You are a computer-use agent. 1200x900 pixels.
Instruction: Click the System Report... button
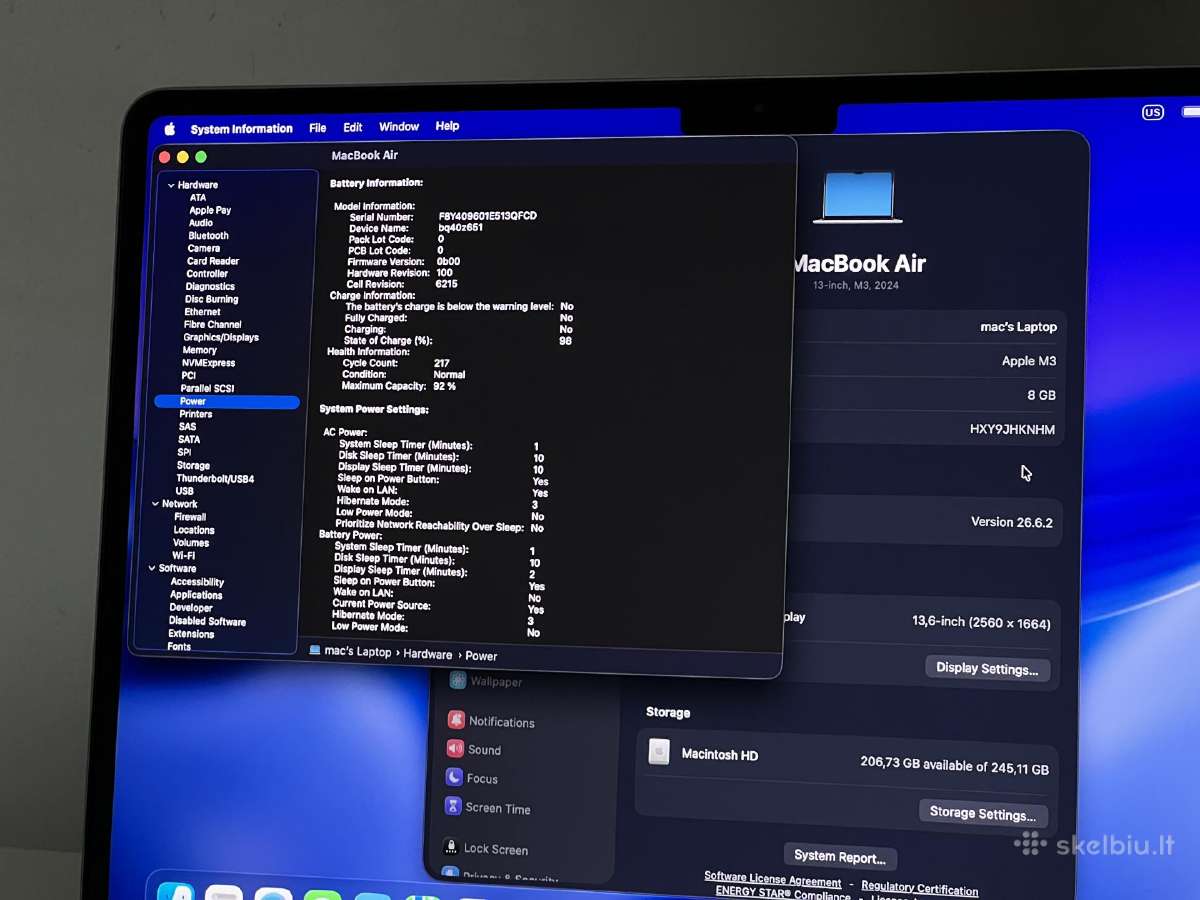(x=840, y=857)
